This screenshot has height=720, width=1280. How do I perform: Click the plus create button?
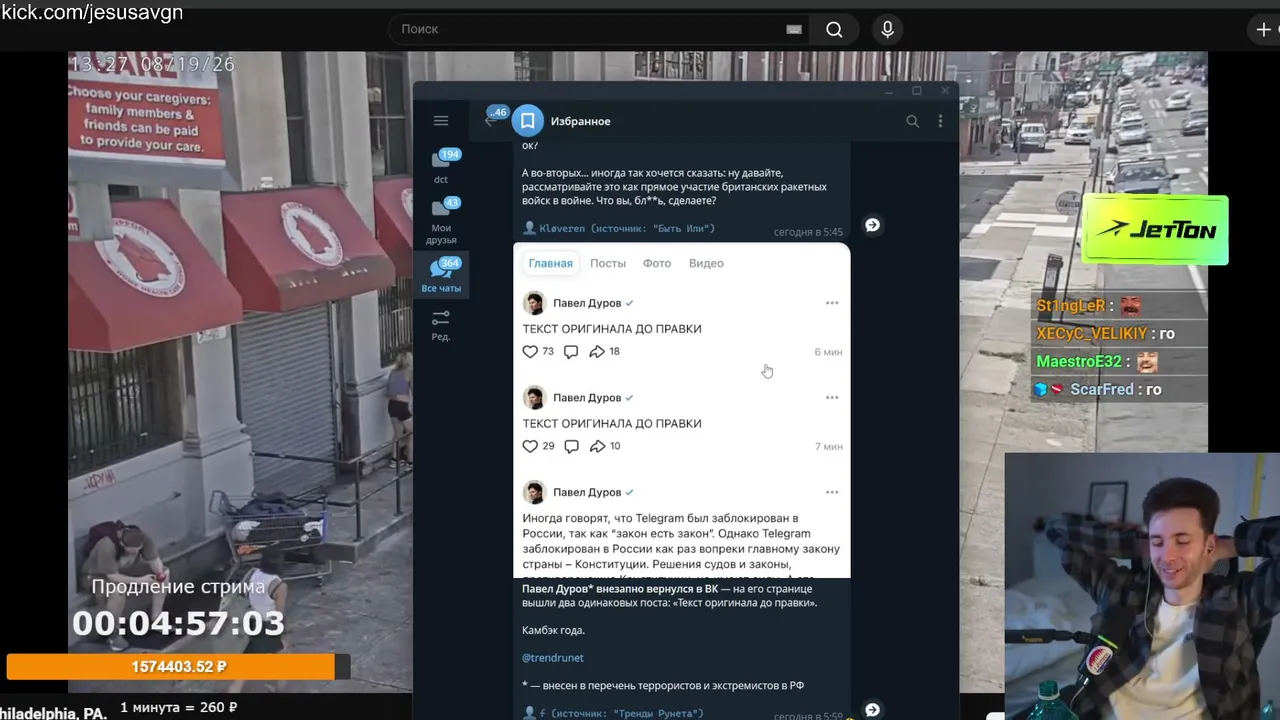(1264, 29)
